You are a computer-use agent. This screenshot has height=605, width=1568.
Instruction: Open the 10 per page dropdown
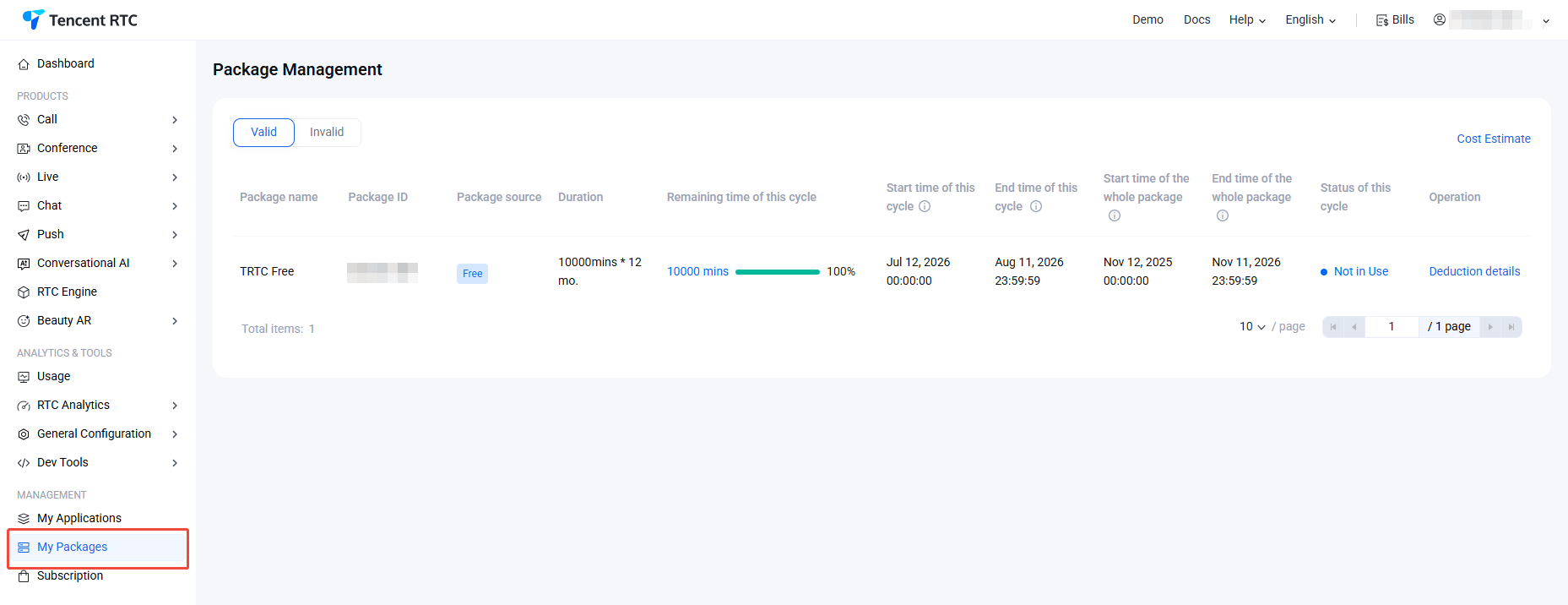pos(1252,326)
